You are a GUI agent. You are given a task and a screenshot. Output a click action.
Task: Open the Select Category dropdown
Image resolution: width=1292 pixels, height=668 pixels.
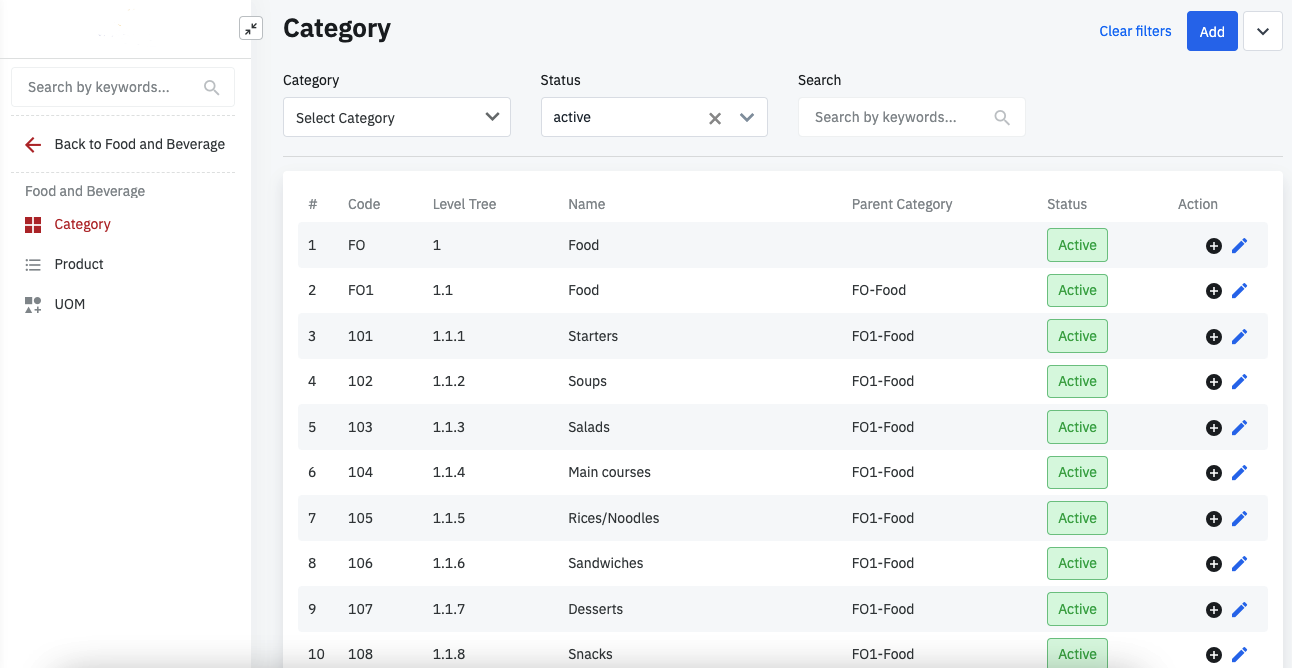click(396, 117)
